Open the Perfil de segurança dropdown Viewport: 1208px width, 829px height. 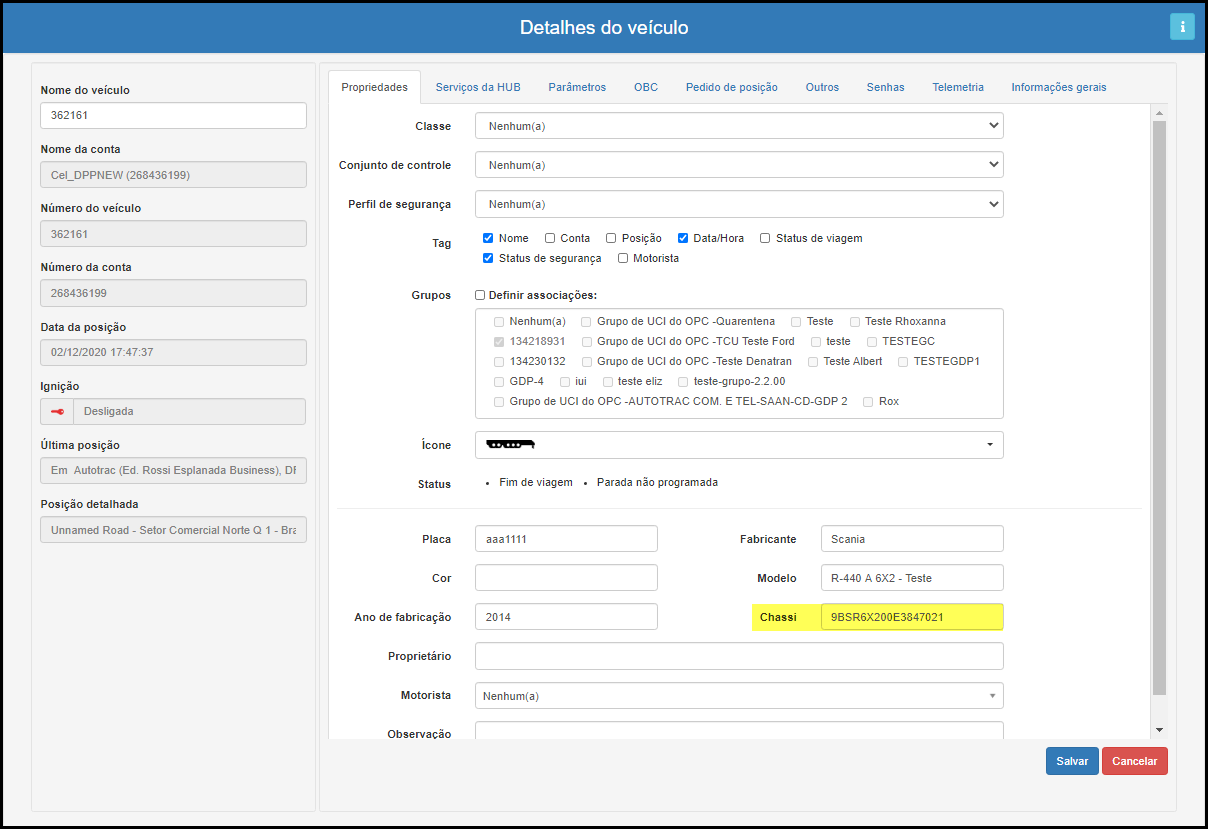pyautogui.click(x=739, y=204)
